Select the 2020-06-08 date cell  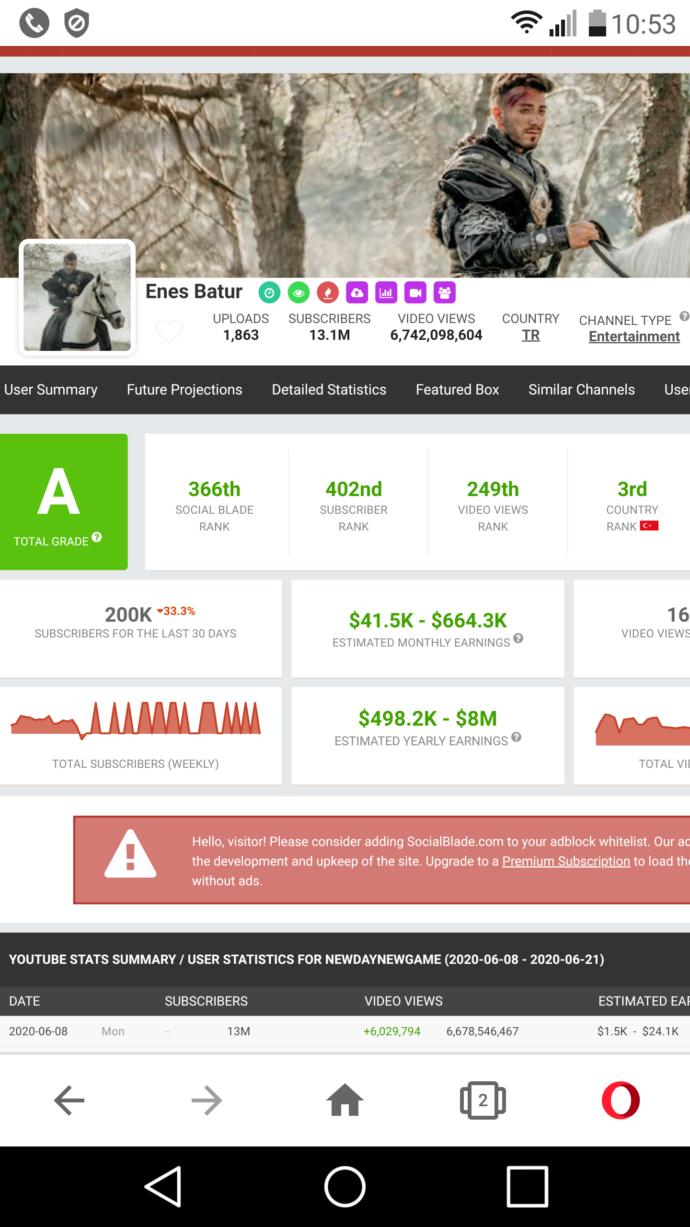tap(38, 1031)
